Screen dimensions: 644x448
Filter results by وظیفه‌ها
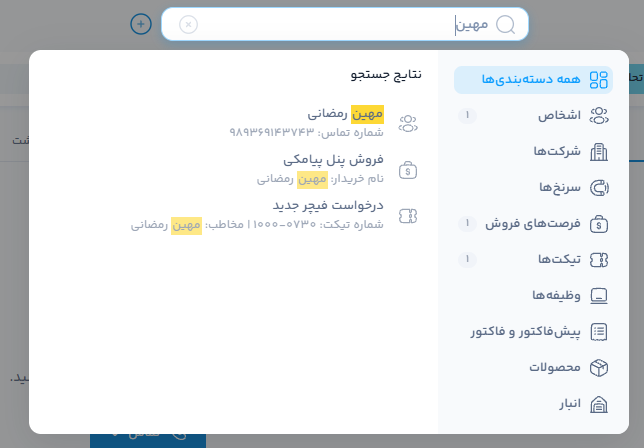pos(533,296)
